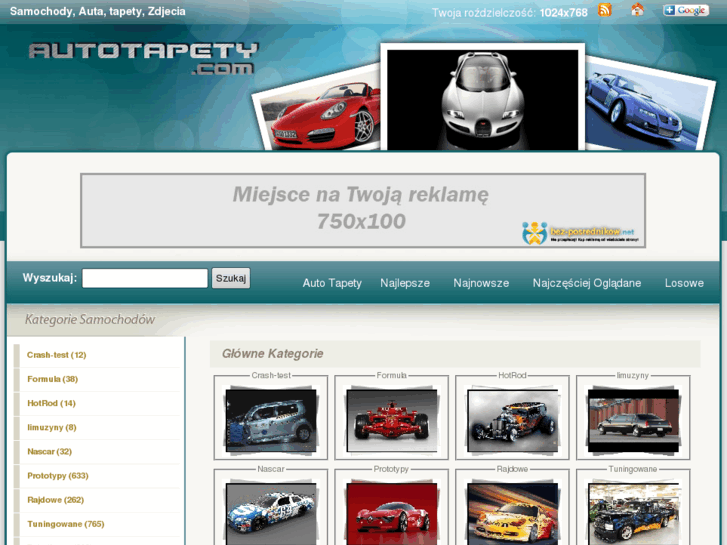This screenshot has width=727, height=545.
Task: Open Prototypy (633) sidebar category
Action: (x=57, y=475)
